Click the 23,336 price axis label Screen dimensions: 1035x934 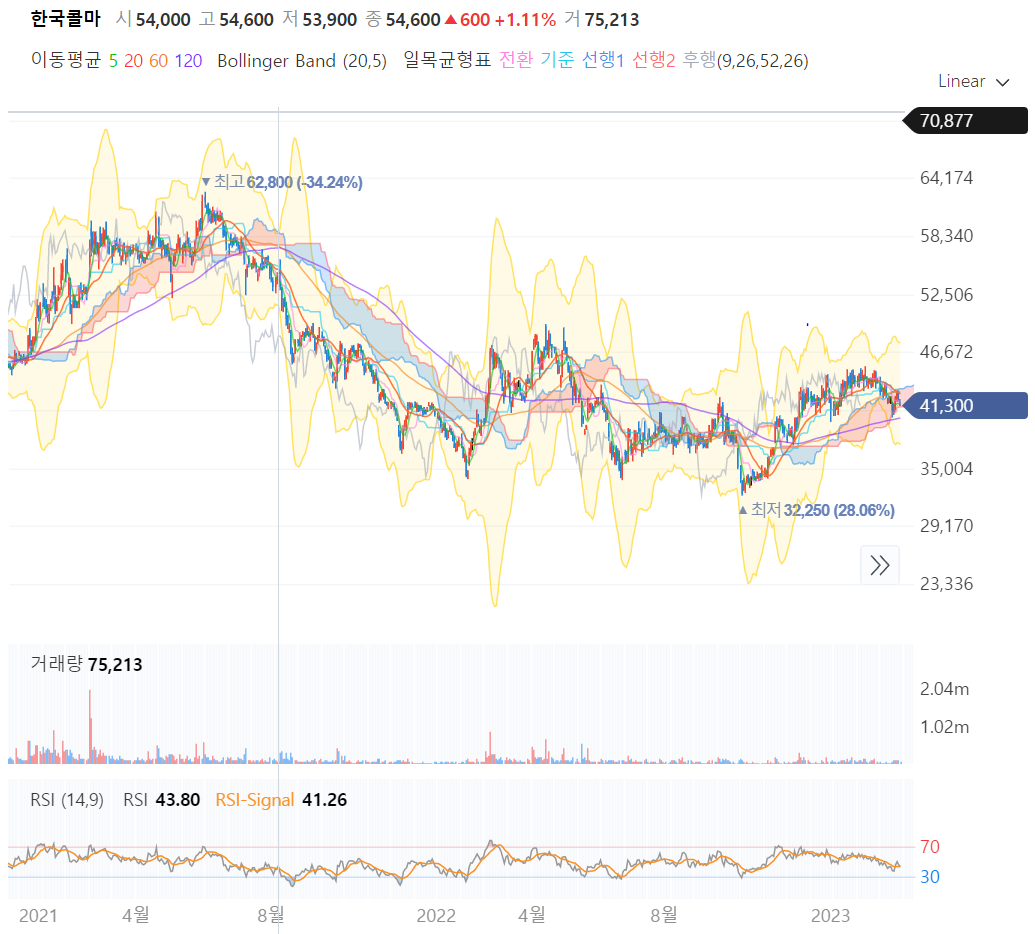pyautogui.click(x=947, y=584)
